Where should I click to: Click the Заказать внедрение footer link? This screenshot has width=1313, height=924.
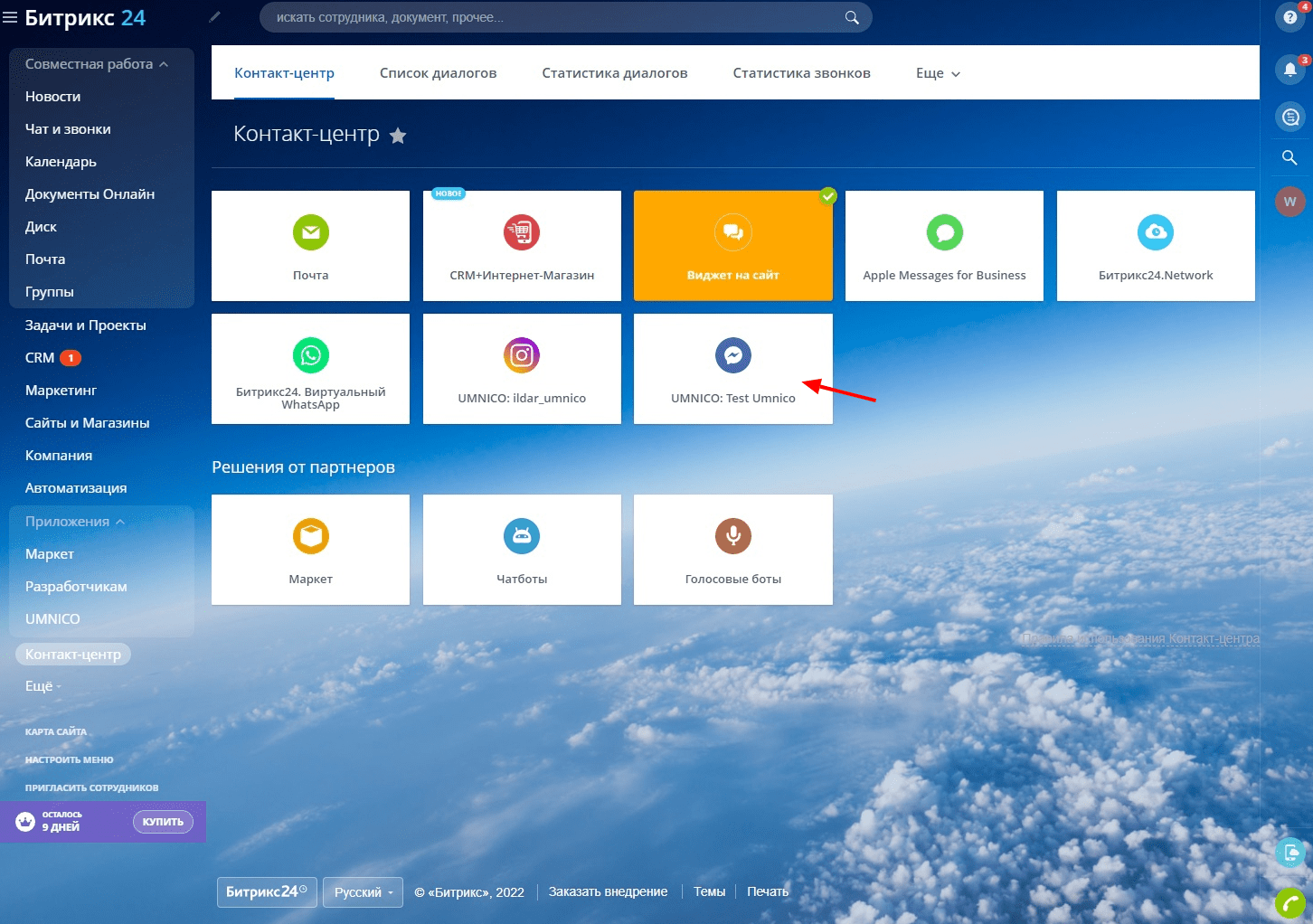pyautogui.click(x=608, y=892)
